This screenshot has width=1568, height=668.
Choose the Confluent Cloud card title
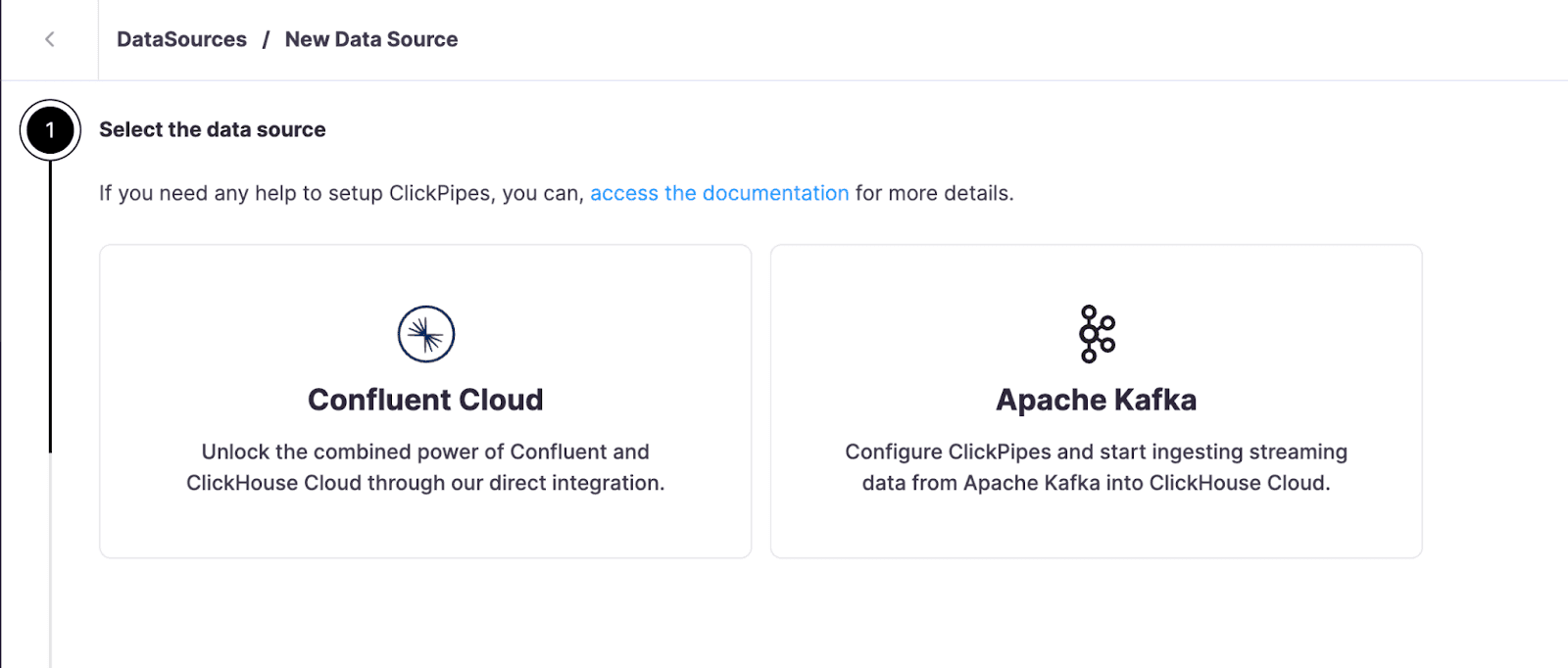pos(425,400)
